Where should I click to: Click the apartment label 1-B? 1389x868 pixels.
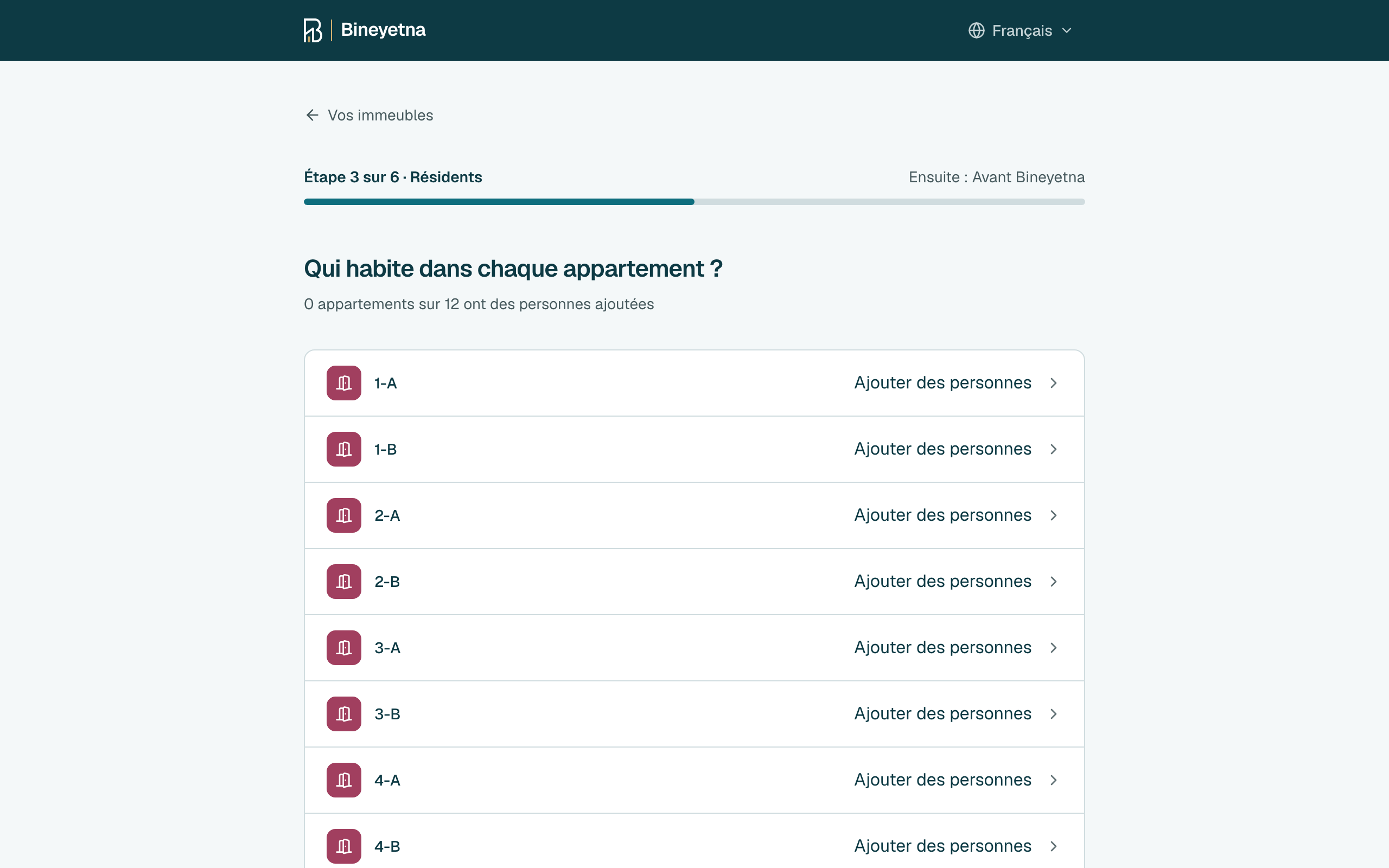pyautogui.click(x=386, y=449)
